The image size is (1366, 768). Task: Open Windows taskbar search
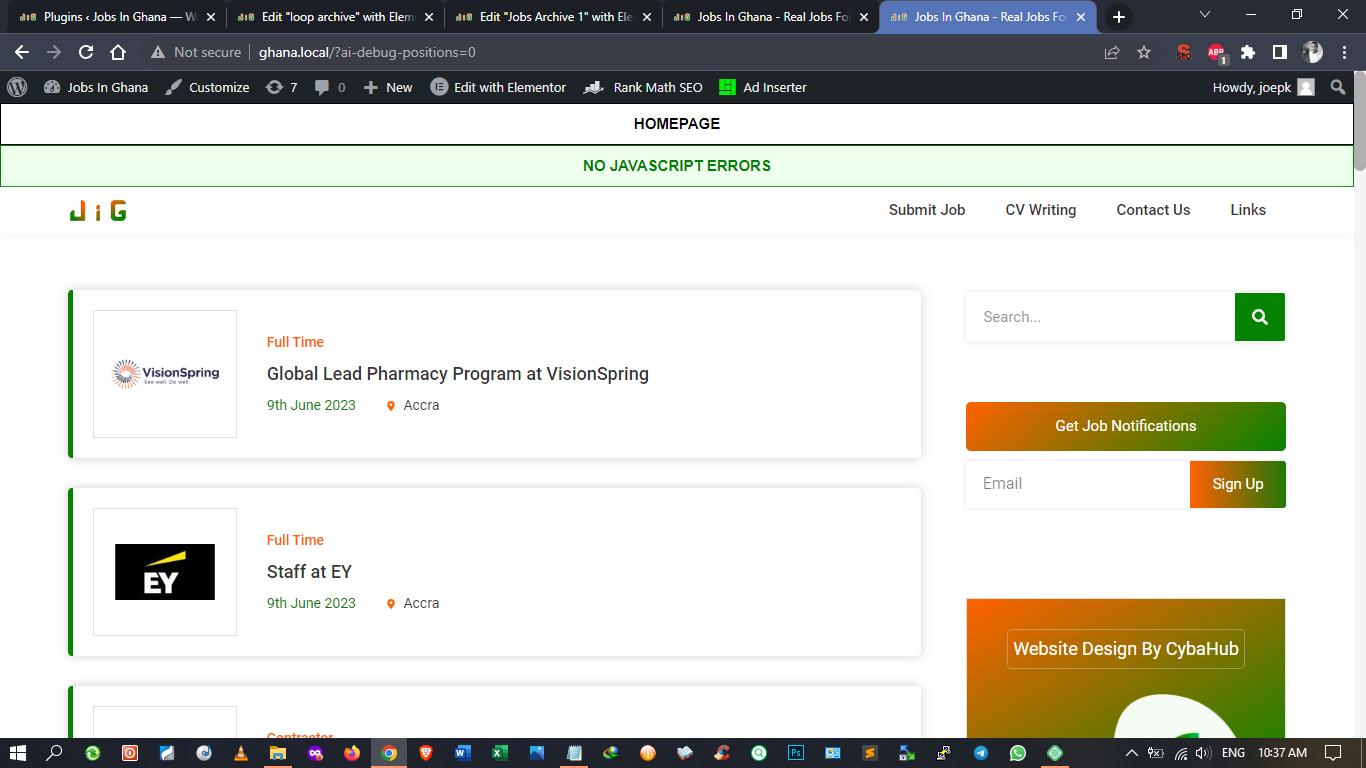[55, 753]
